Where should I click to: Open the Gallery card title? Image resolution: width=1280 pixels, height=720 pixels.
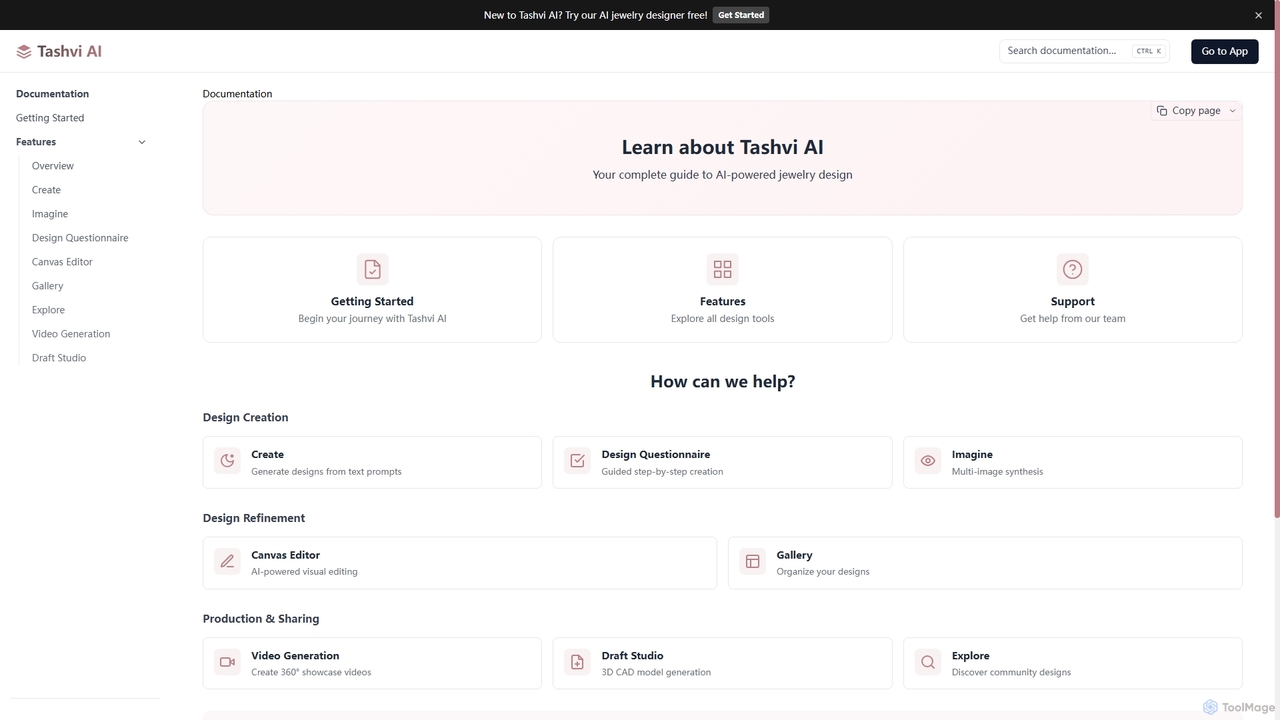[794, 555]
